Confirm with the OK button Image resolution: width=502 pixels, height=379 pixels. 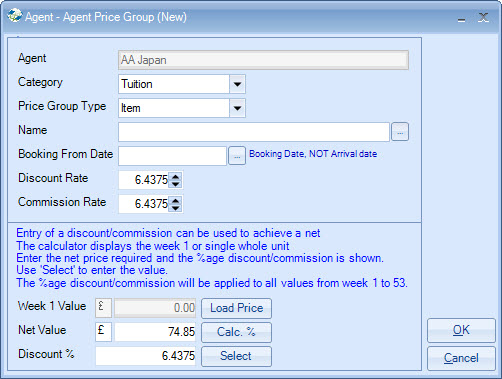pos(461,330)
